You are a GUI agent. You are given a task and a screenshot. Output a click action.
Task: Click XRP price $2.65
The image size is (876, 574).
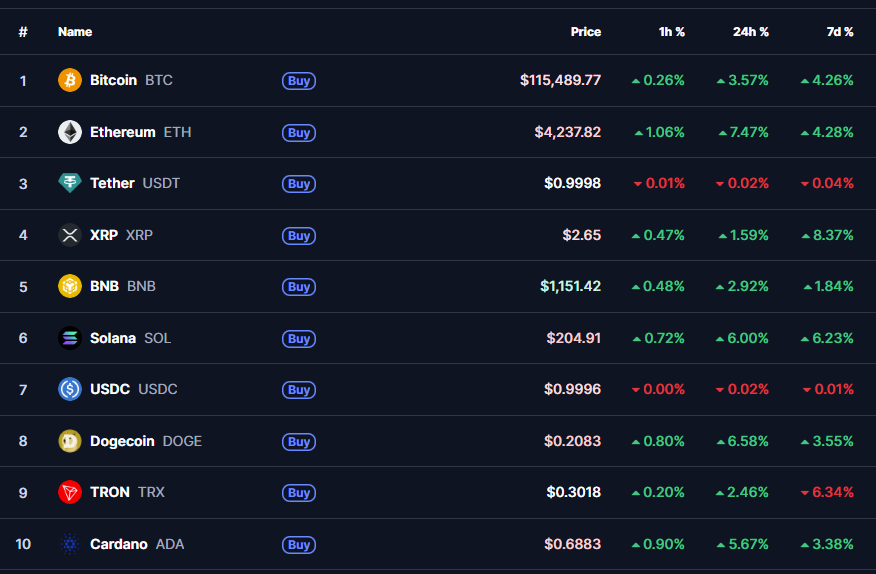pyautogui.click(x=582, y=235)
